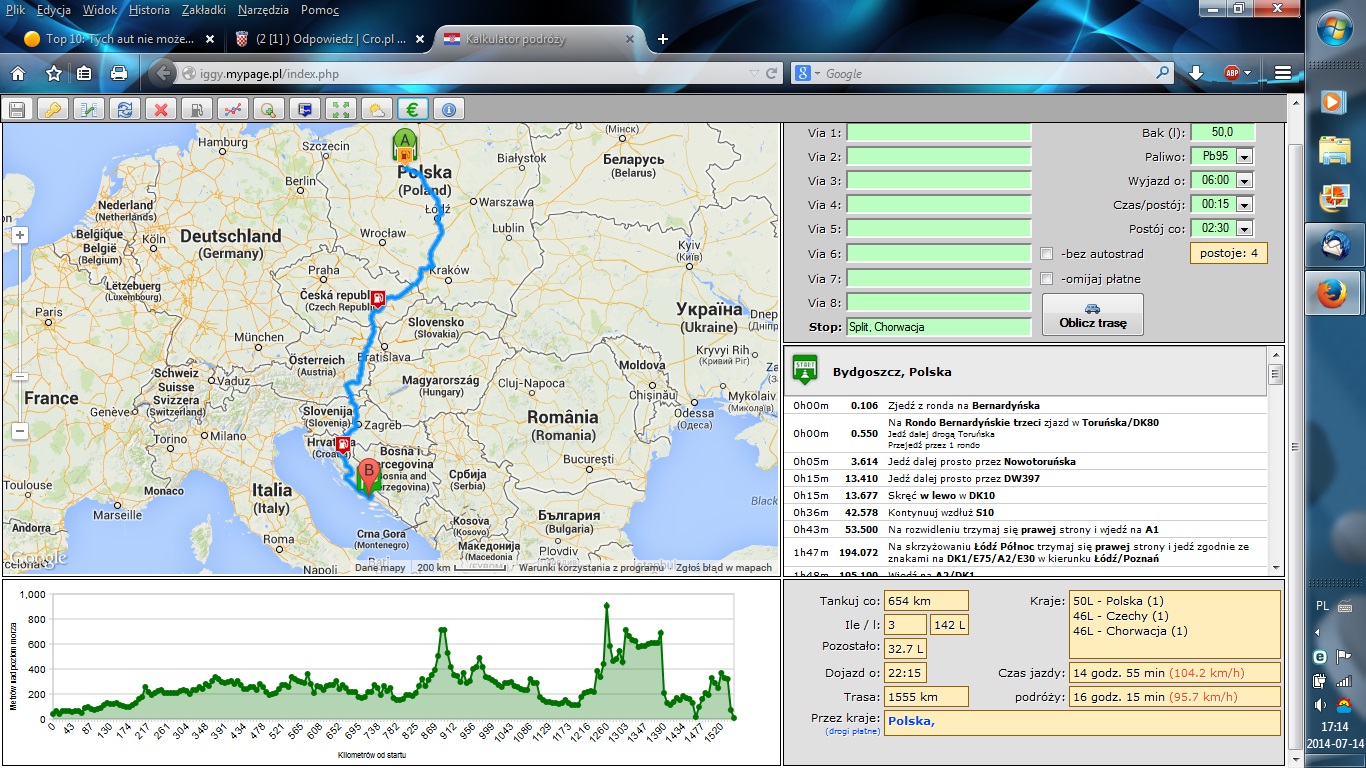Open the Paliwo fuel type dropdown
The width and height of the screenshot is (1366, 768).
click(1244, 157)
